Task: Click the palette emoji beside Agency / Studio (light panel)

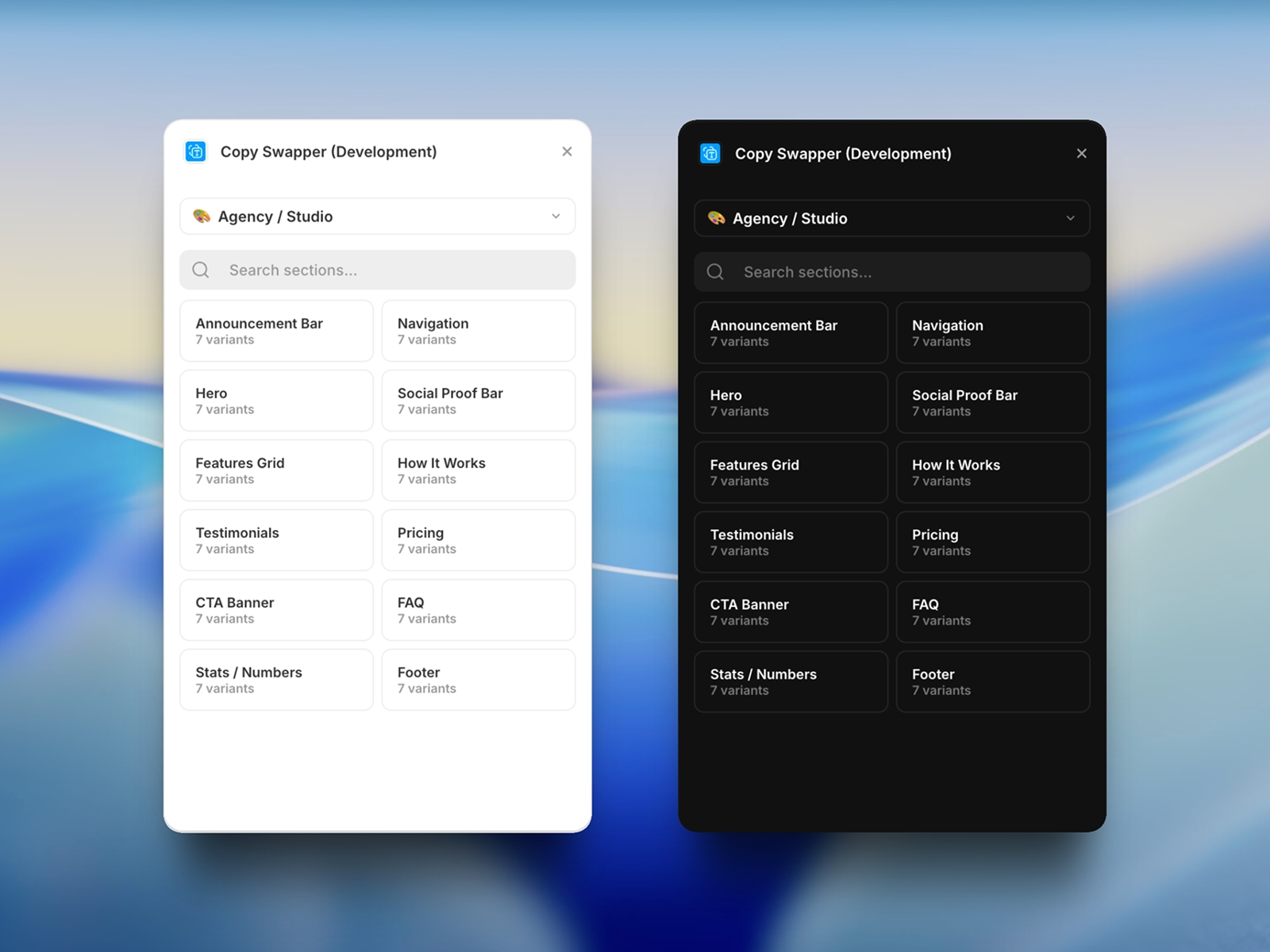Action: (x=201, y=216)
